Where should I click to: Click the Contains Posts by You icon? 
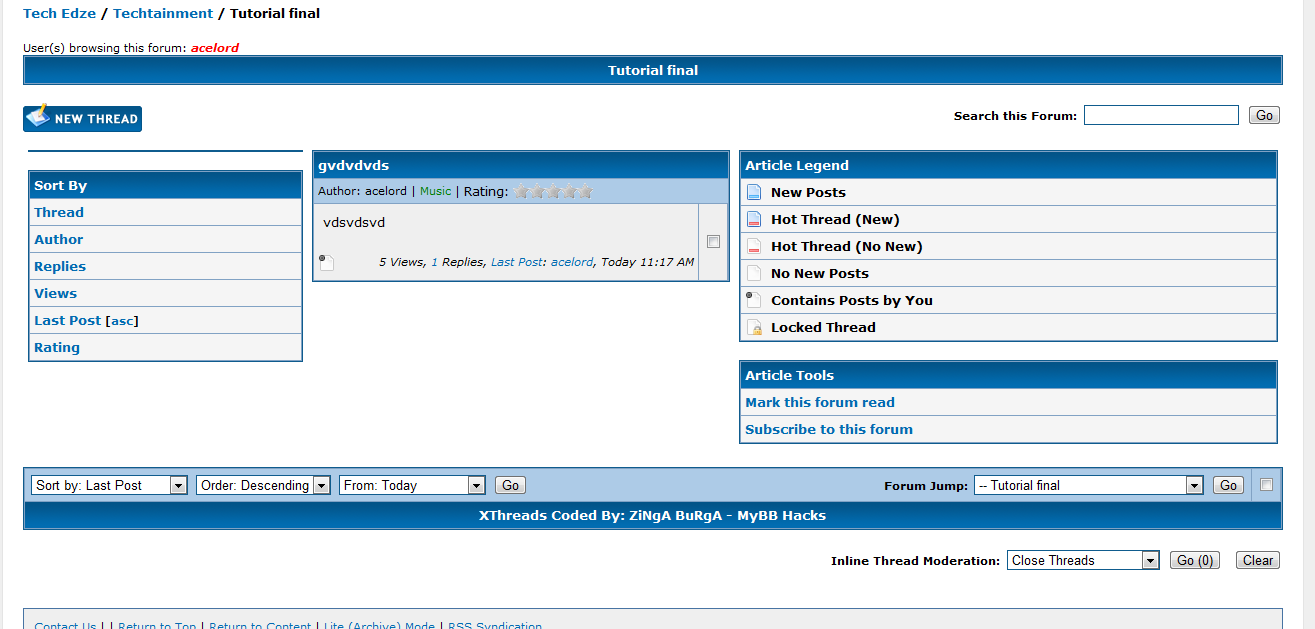(753, 300)
